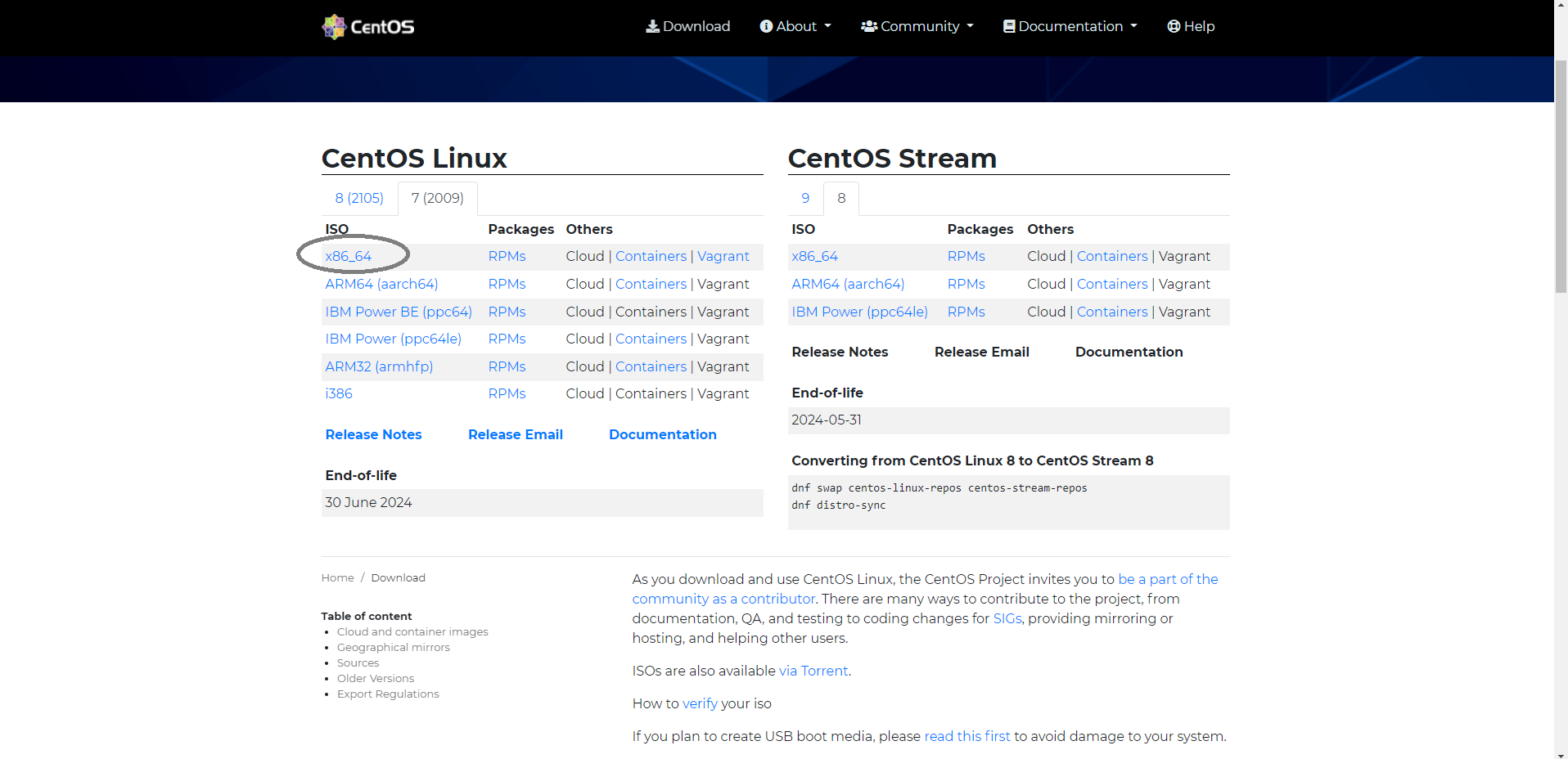Click the 'dnf distro-sync' command text

(x=839, y=505)
